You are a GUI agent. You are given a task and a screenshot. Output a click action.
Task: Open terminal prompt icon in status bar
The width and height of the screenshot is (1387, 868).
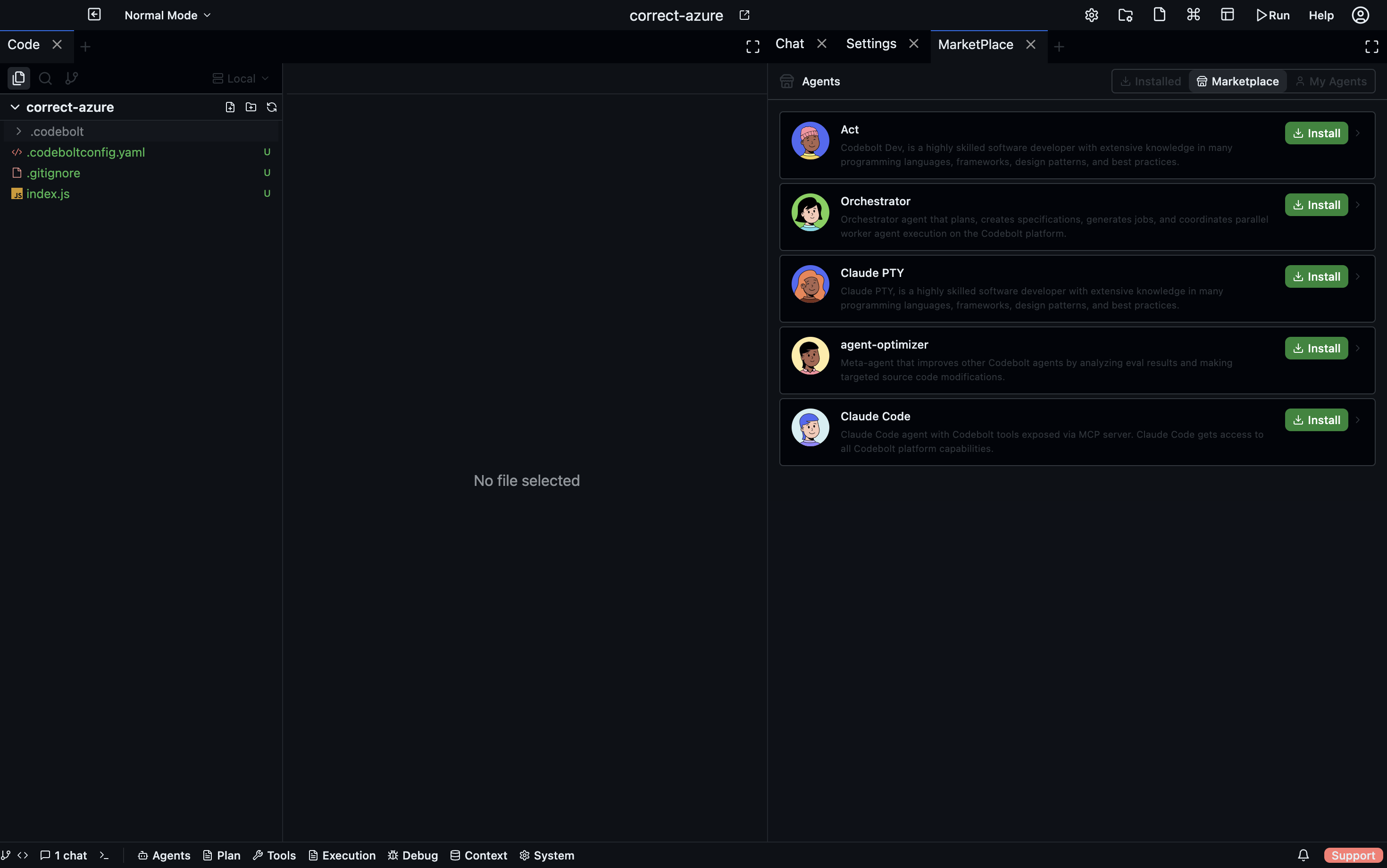tap(104, 855)
